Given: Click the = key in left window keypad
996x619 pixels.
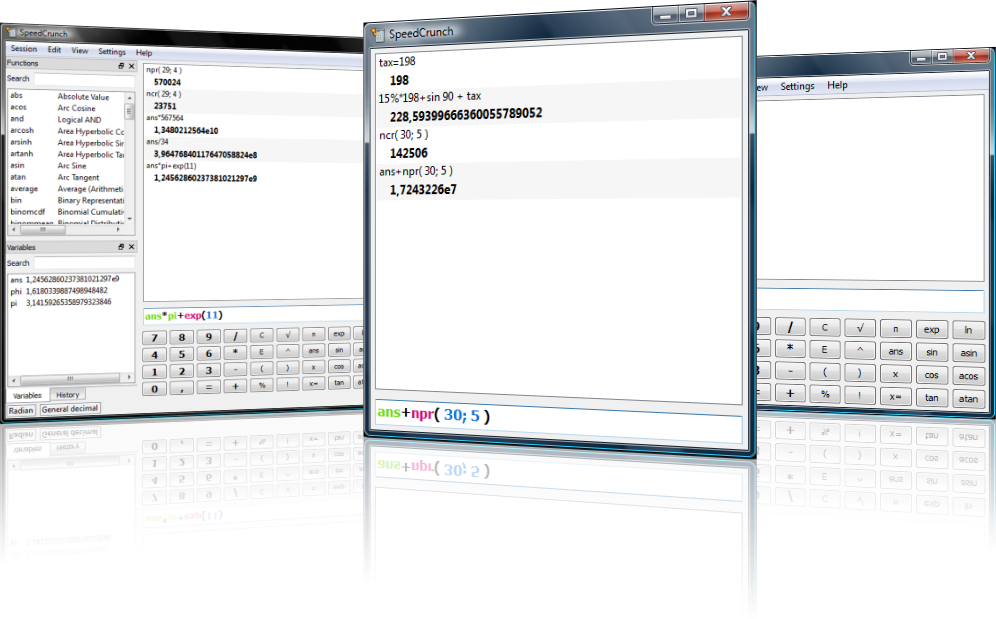Looking at the screenshot, I should [208, 387].
